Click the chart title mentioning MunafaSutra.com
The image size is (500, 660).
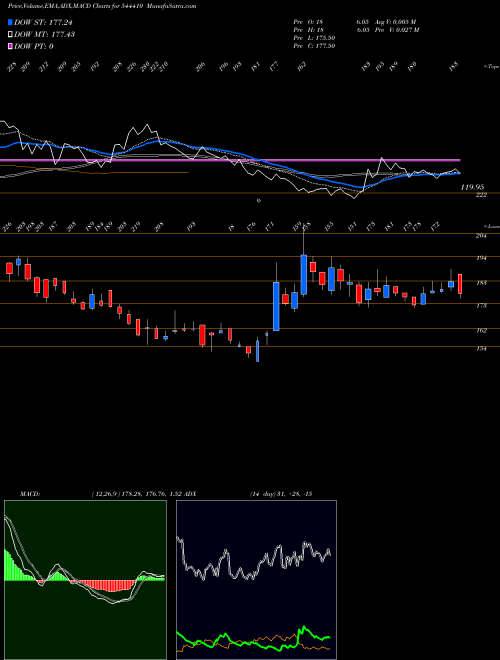(x=102, y=6)
